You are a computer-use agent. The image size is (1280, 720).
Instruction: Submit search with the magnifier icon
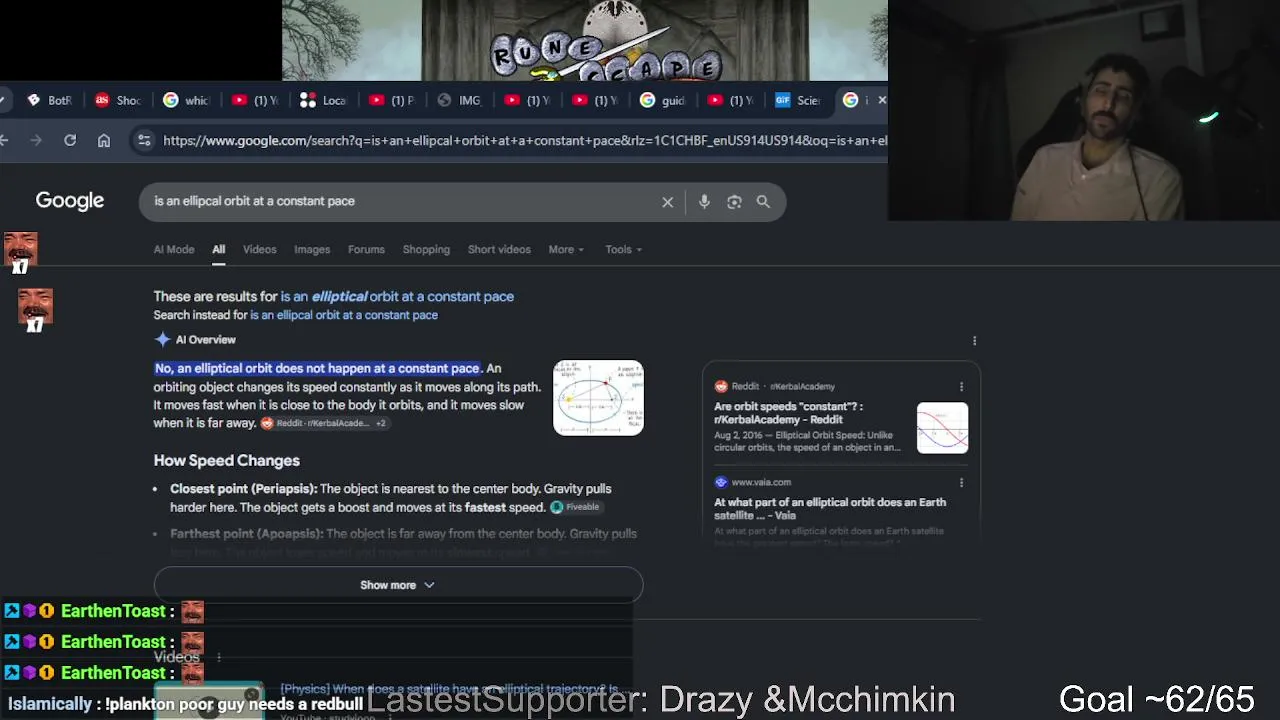(763, 202)
